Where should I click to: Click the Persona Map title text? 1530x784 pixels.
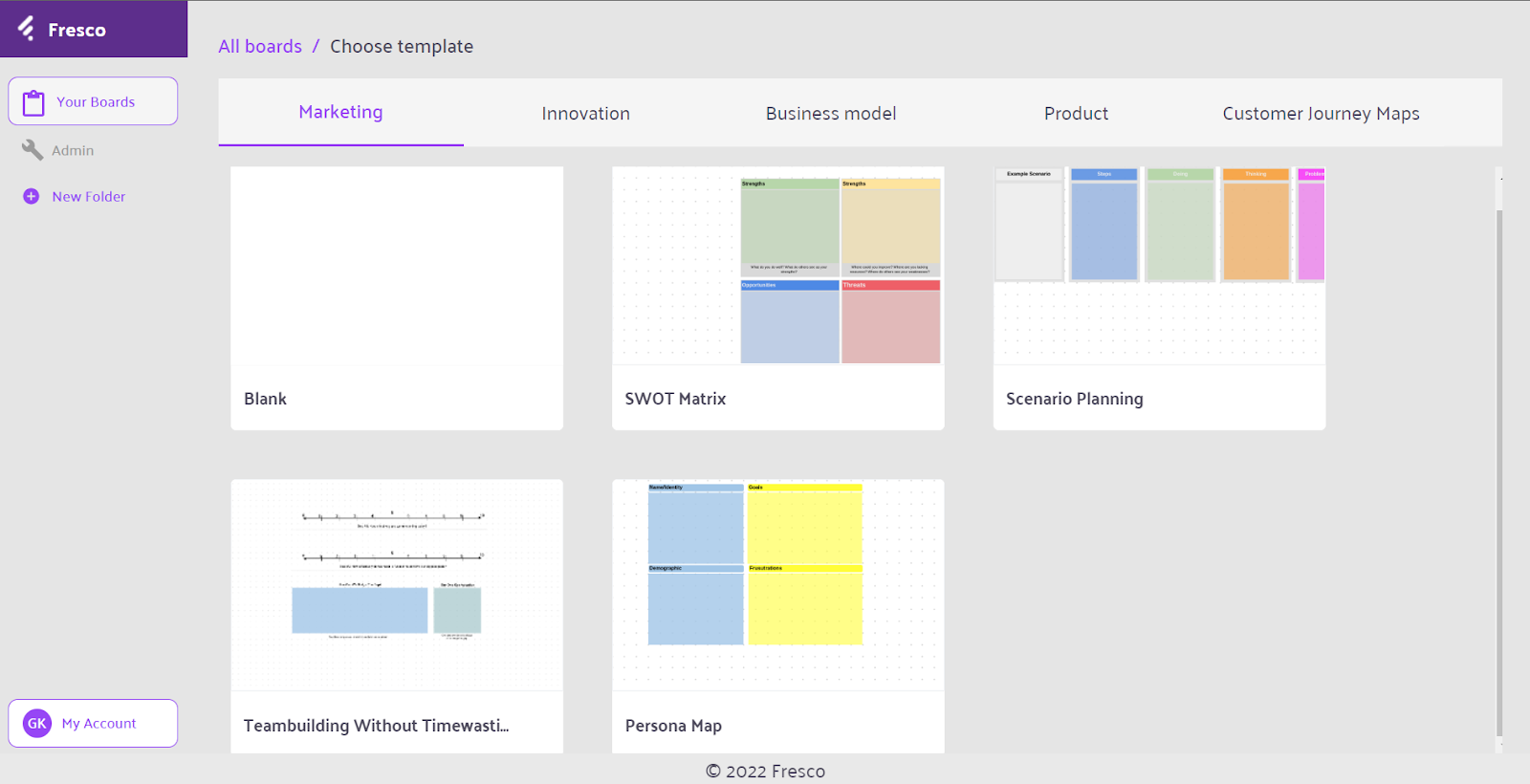tap(673, 726)
